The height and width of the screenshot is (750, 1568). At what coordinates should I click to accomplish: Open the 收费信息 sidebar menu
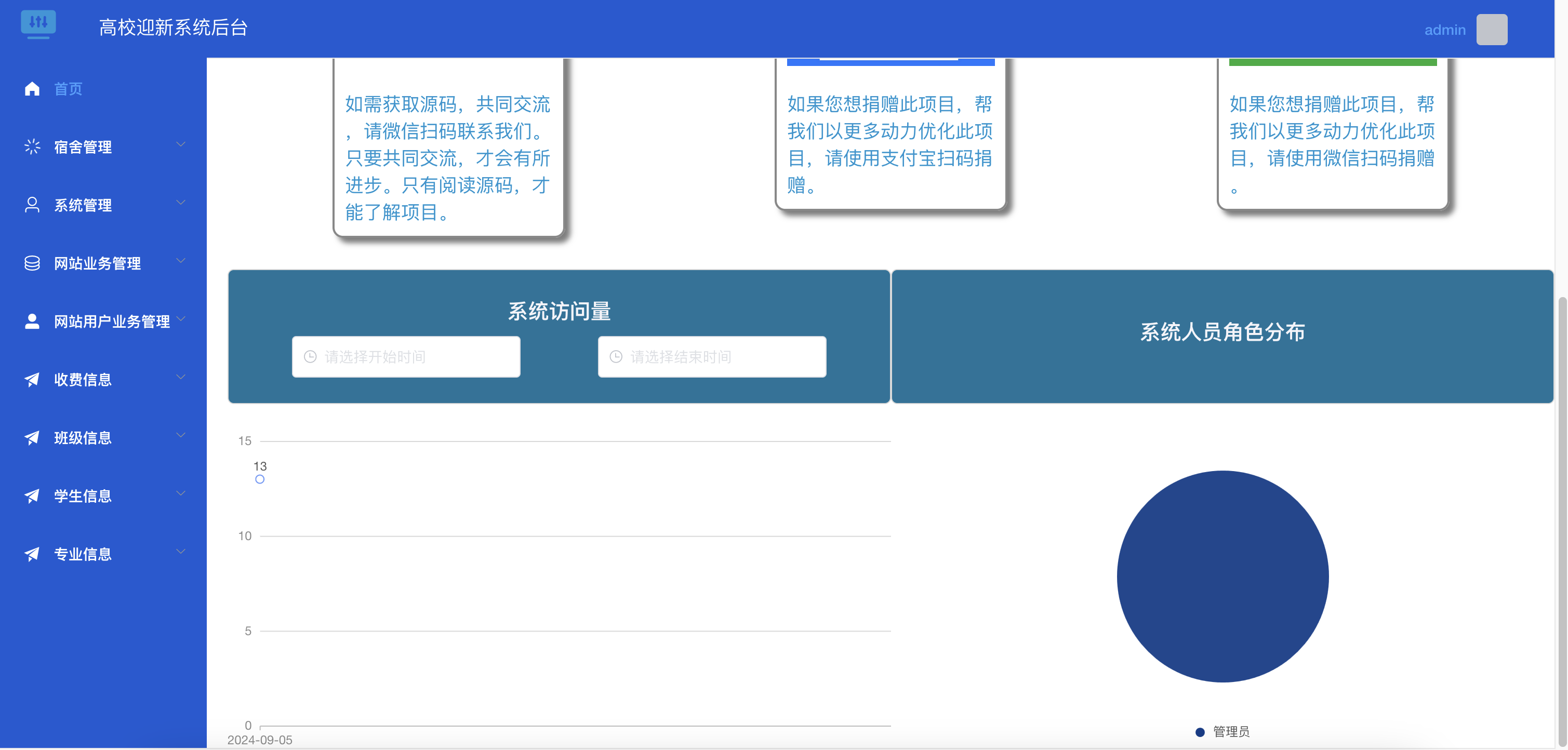(x=103, y=380)
